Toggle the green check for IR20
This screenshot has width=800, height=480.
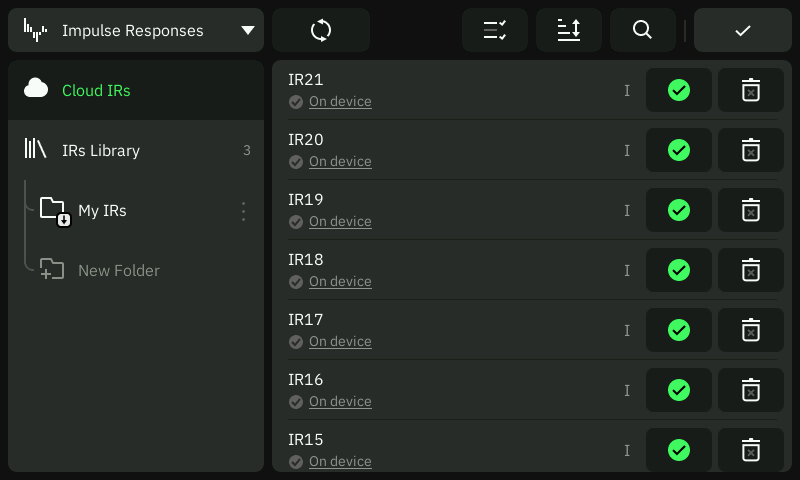click(x=679, y=151)
